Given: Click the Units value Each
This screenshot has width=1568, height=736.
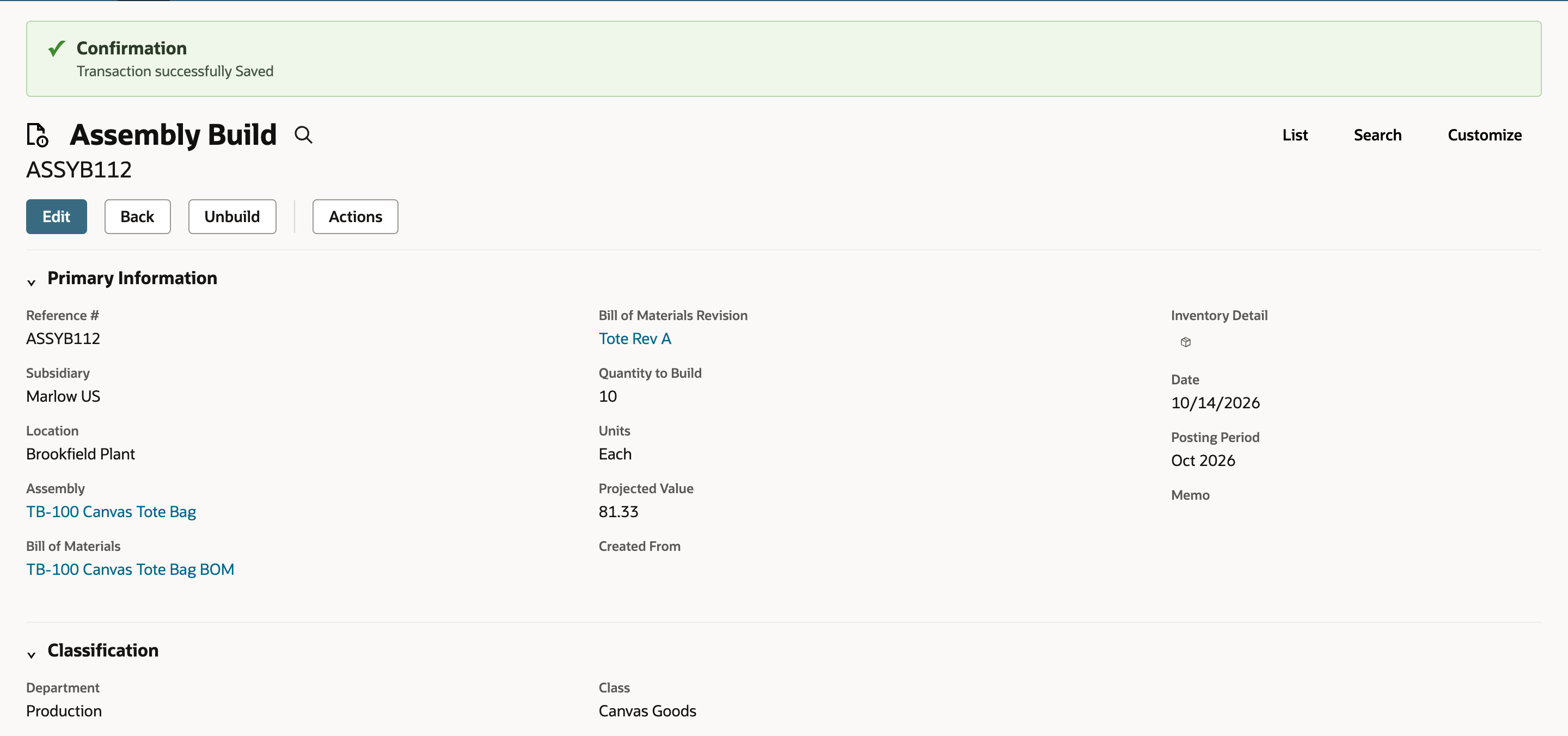Looking at the screenshot, I should coord(615,454).
